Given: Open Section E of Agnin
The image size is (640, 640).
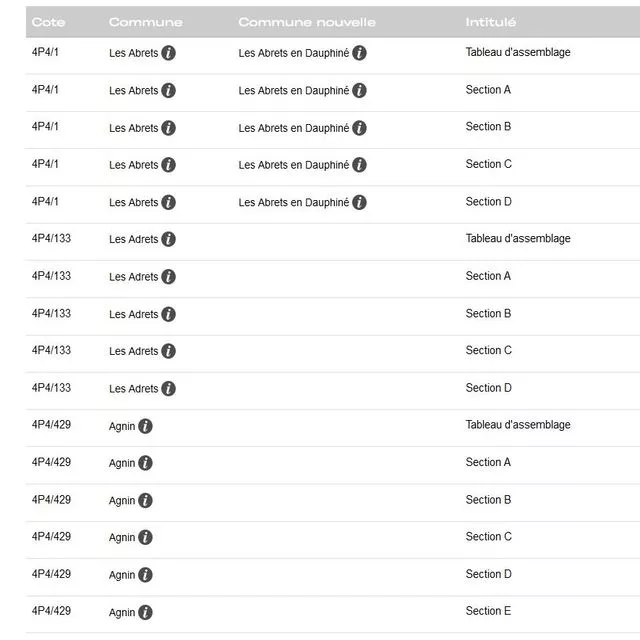Looking at the screenshot, I should coord(488,611).
